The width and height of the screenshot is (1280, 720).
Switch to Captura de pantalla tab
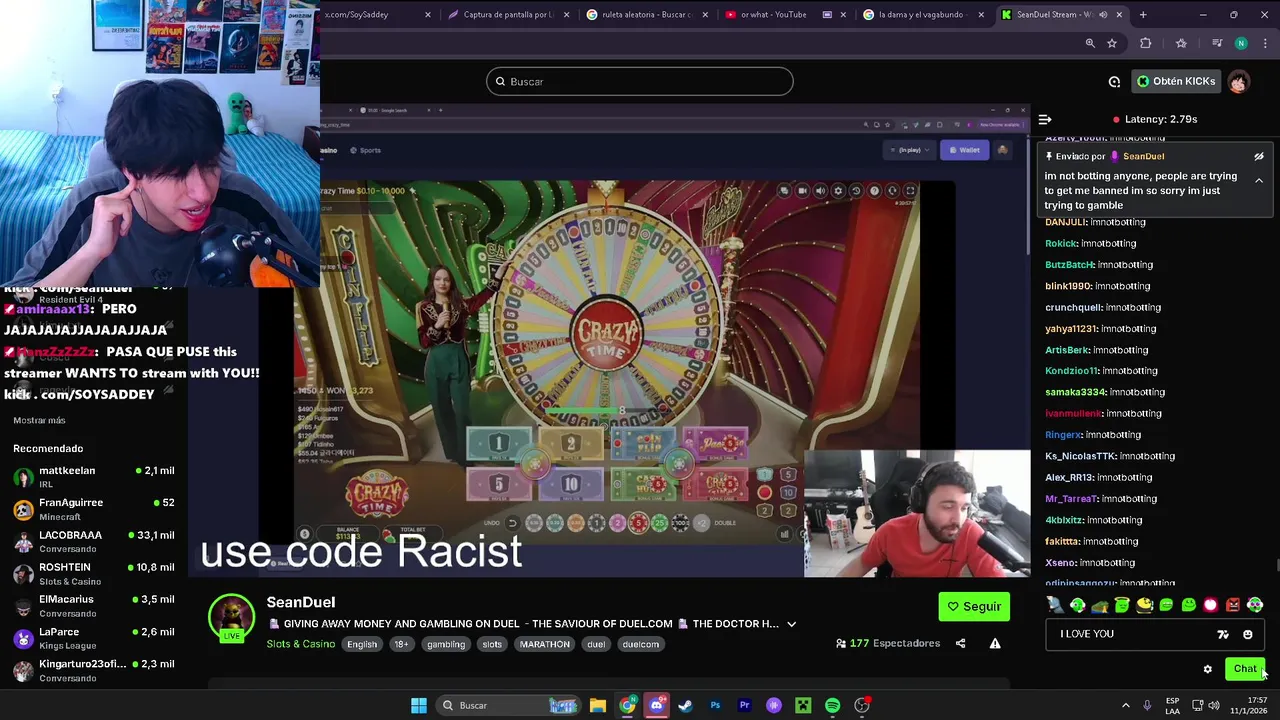click(x=508, y=15)
